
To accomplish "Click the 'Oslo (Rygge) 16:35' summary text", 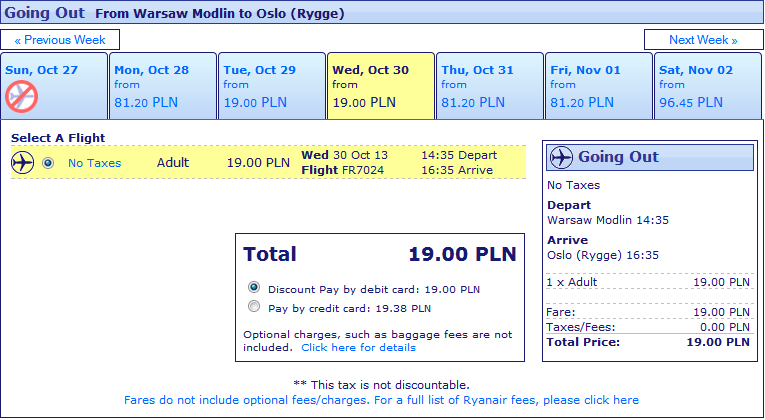I will 603,255.
